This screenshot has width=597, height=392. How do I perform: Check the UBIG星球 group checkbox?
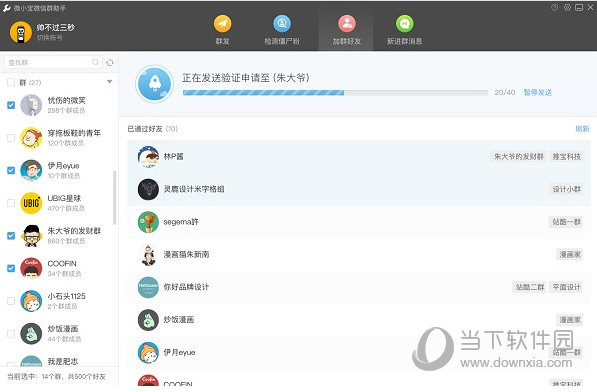(11, 203)
